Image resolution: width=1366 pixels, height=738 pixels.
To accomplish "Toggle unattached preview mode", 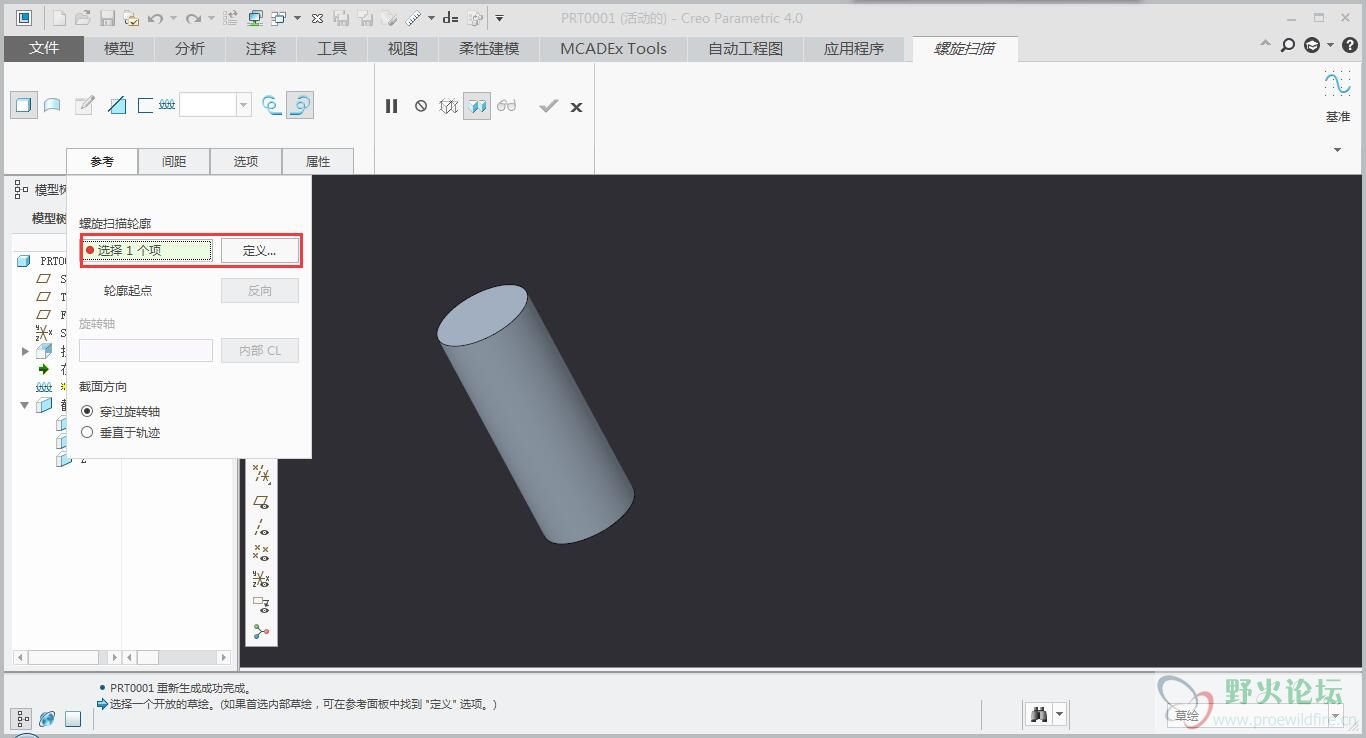I will pyautogui.click(x=449, y=106).
